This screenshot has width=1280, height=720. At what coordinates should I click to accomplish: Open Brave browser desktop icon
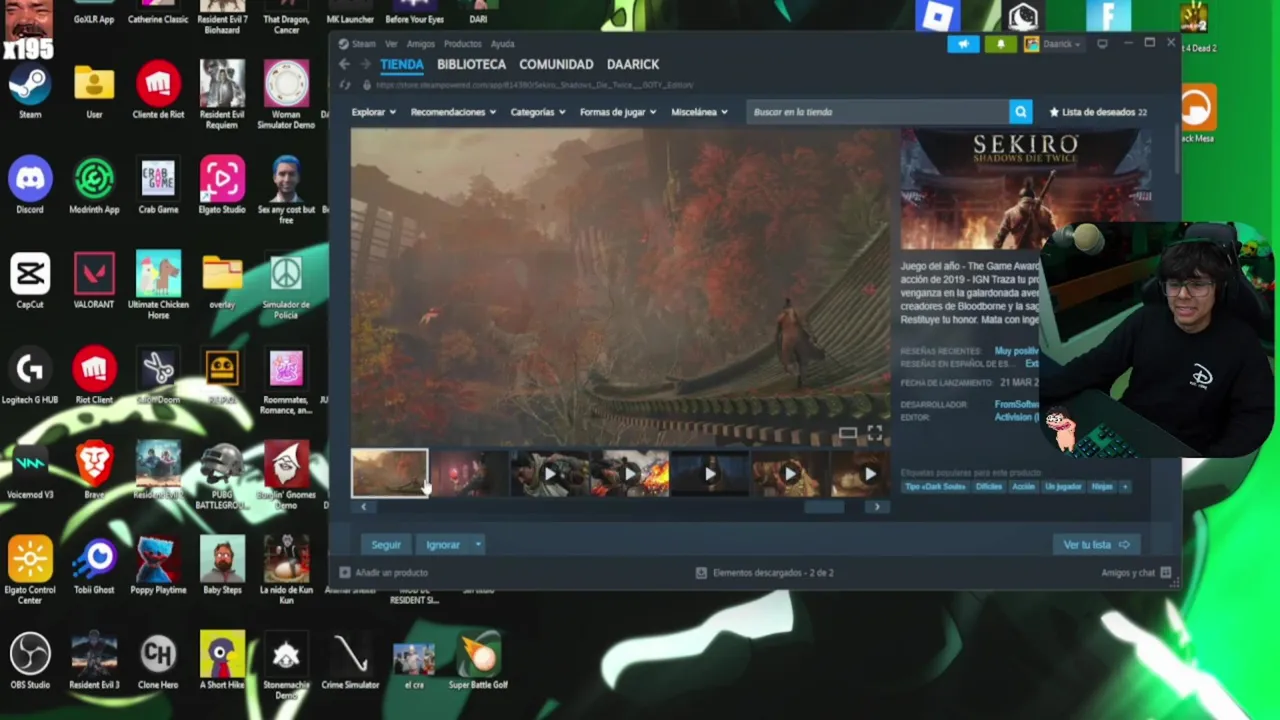(94, 470)
